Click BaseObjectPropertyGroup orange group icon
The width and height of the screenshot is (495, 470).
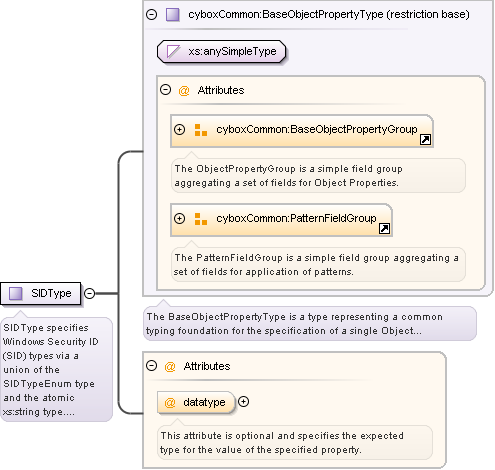[x=201, y=130]
